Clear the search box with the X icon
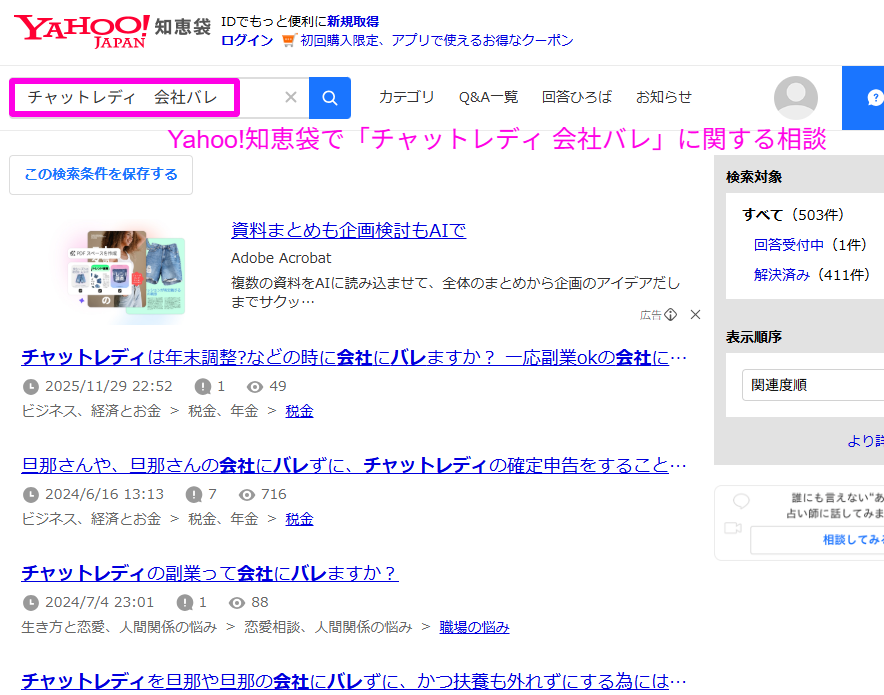Screen dimensions: 884x695 [x=291, y=98]
